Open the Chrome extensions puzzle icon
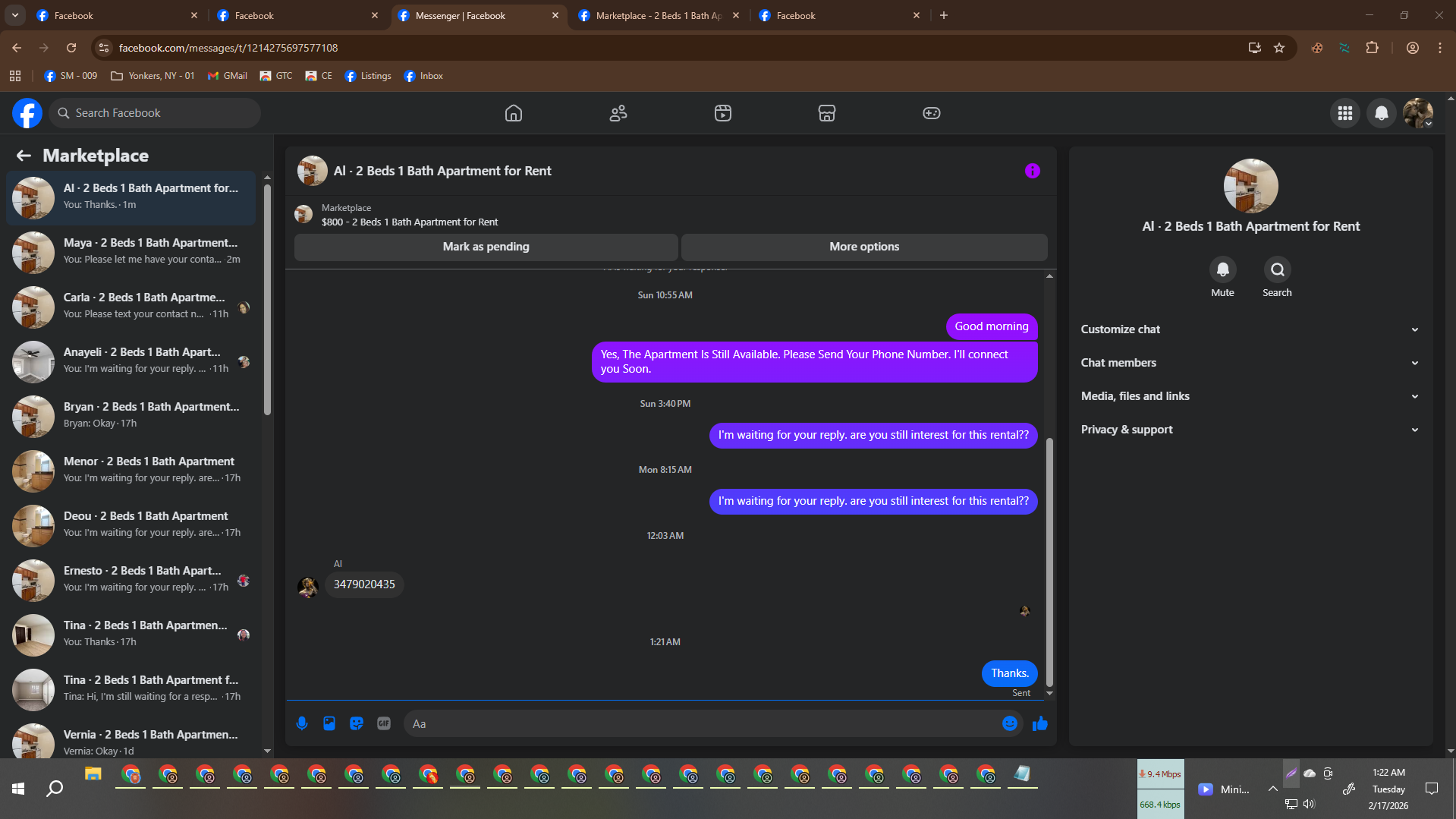Viewport: 1456px width, 819px height. (x=1372, y=48)
